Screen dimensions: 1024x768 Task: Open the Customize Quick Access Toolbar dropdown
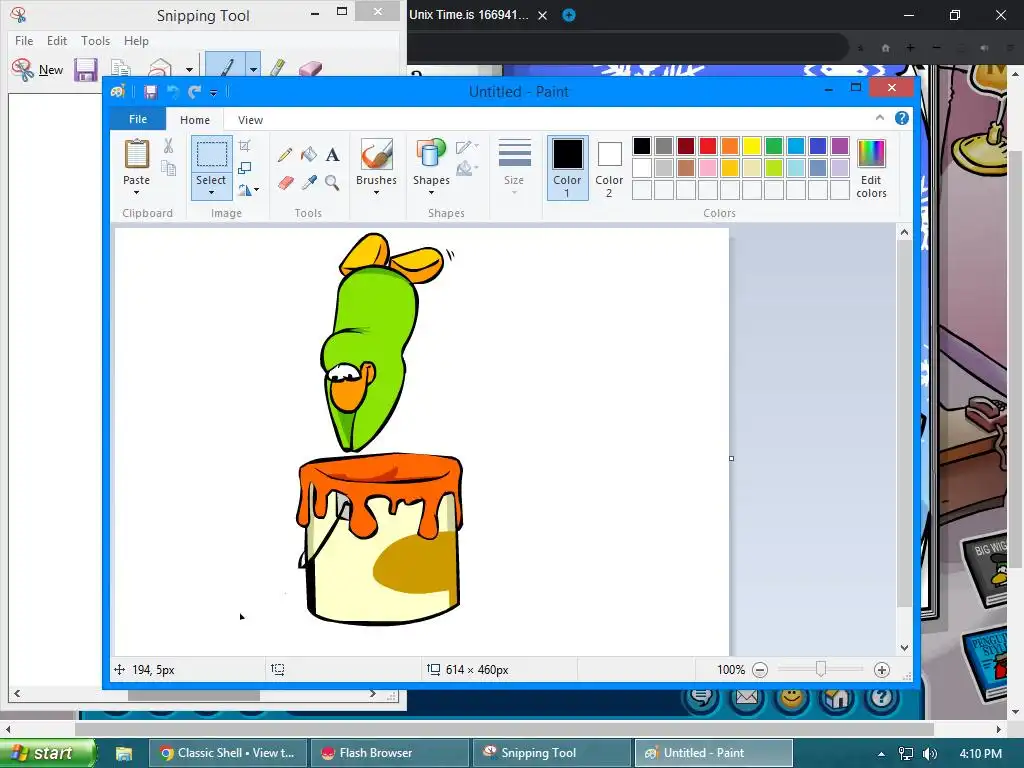(213, 93)
